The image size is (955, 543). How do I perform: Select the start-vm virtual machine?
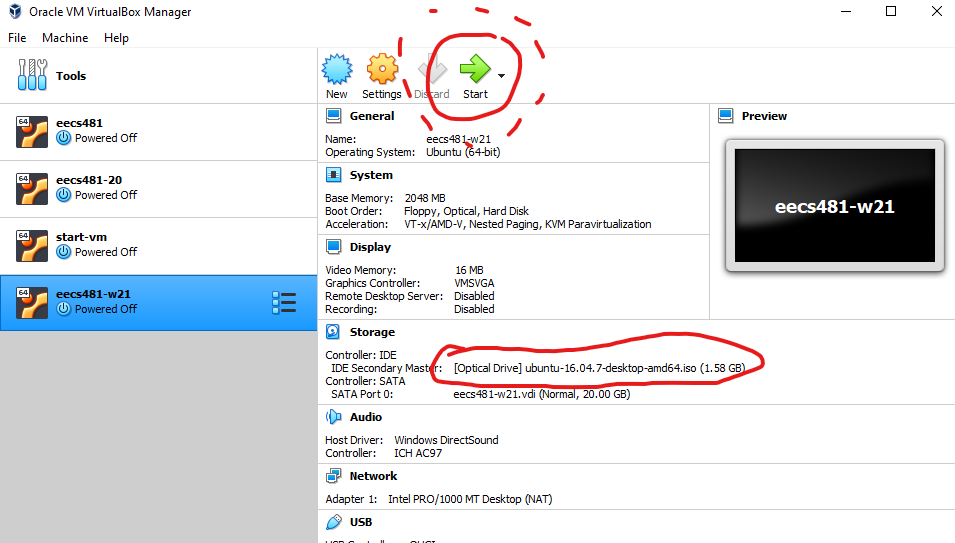coord(158,246)
